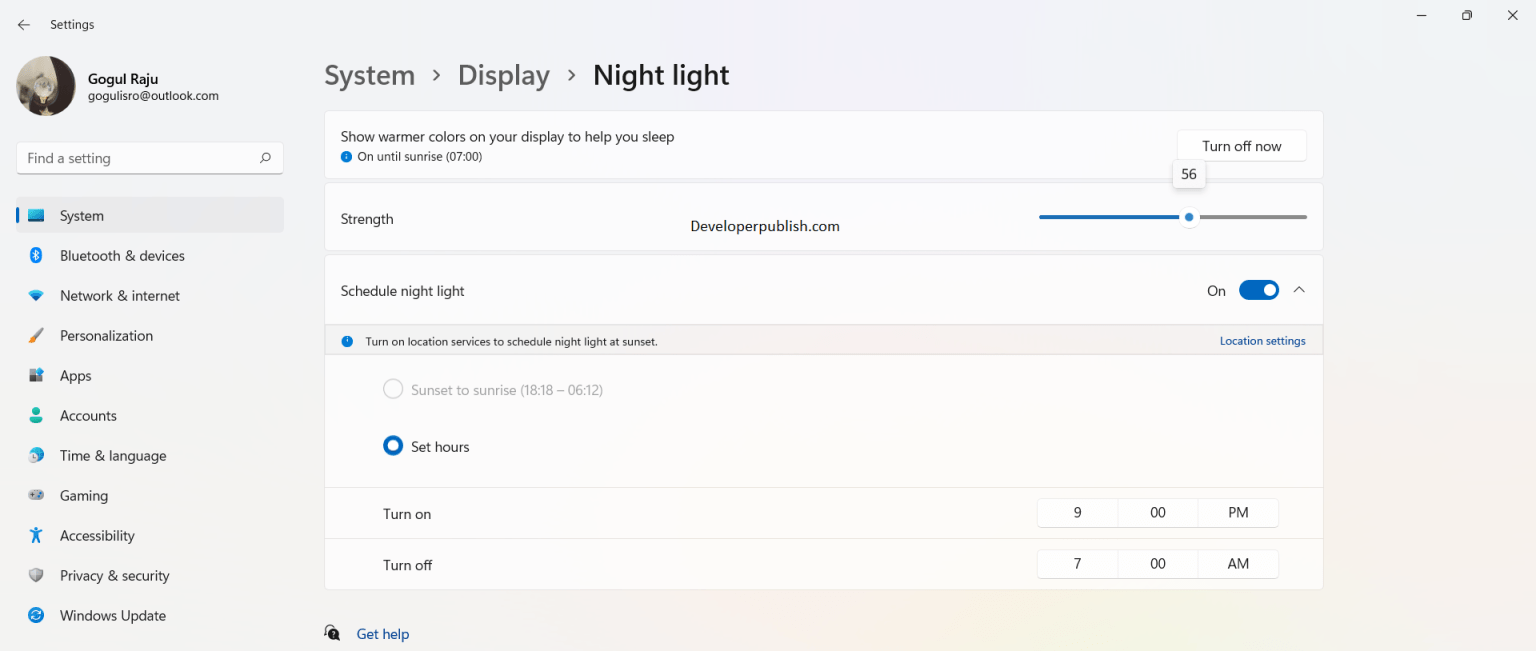Screen dimensions: 1536x651
Task: Toggle Schedule night light off
Action: [x=1259, y=289]
